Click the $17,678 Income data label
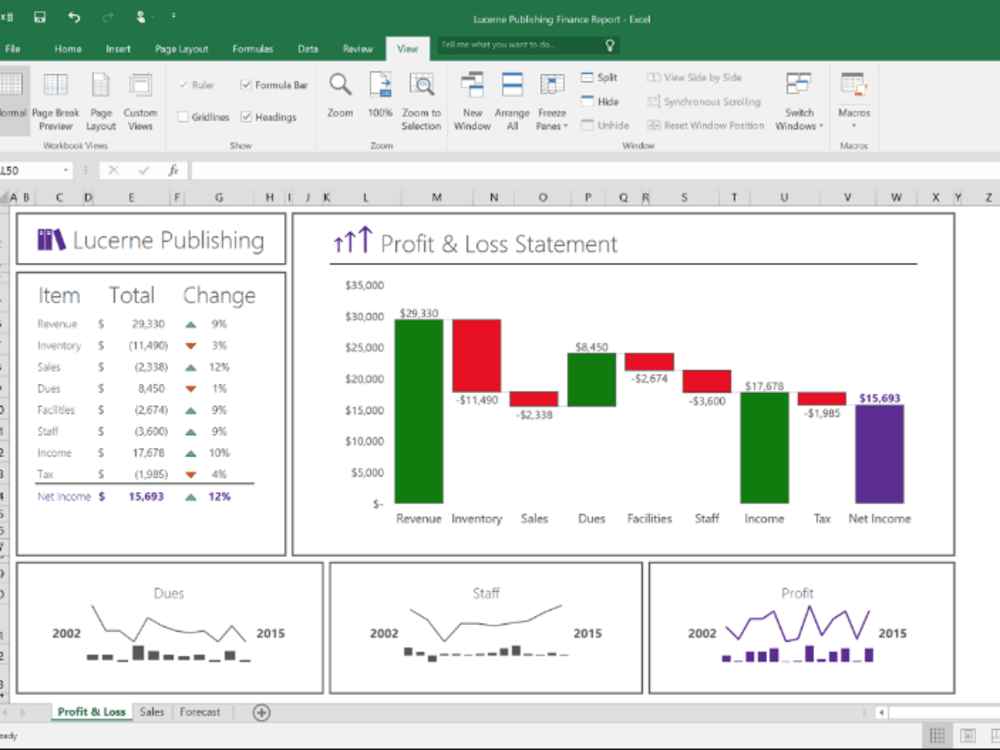 coord(764,386)
